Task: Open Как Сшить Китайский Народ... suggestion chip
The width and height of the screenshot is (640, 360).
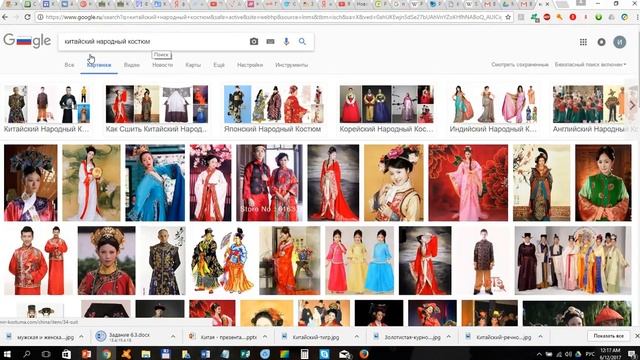Action: coord(157,109)
